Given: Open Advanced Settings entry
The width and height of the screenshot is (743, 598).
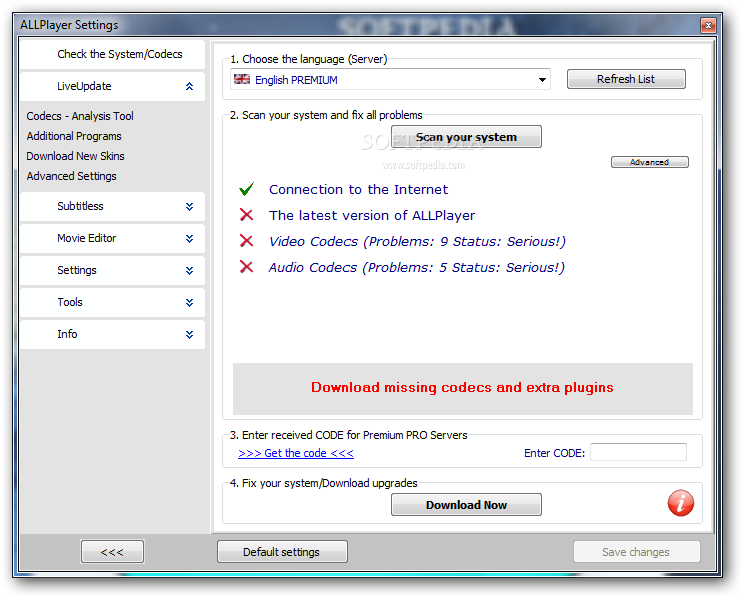Looking at the screenshot, I should tap(72, 176).
